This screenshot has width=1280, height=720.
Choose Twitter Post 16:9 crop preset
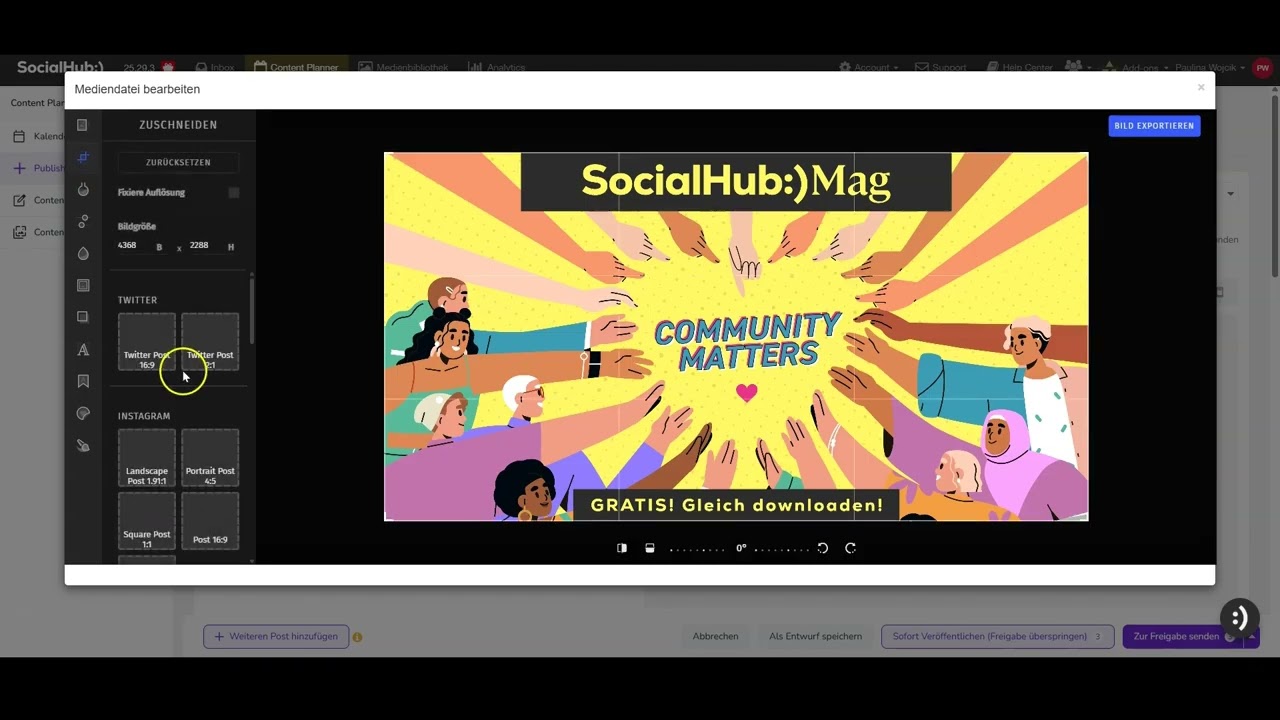click(x=147, y=342)
